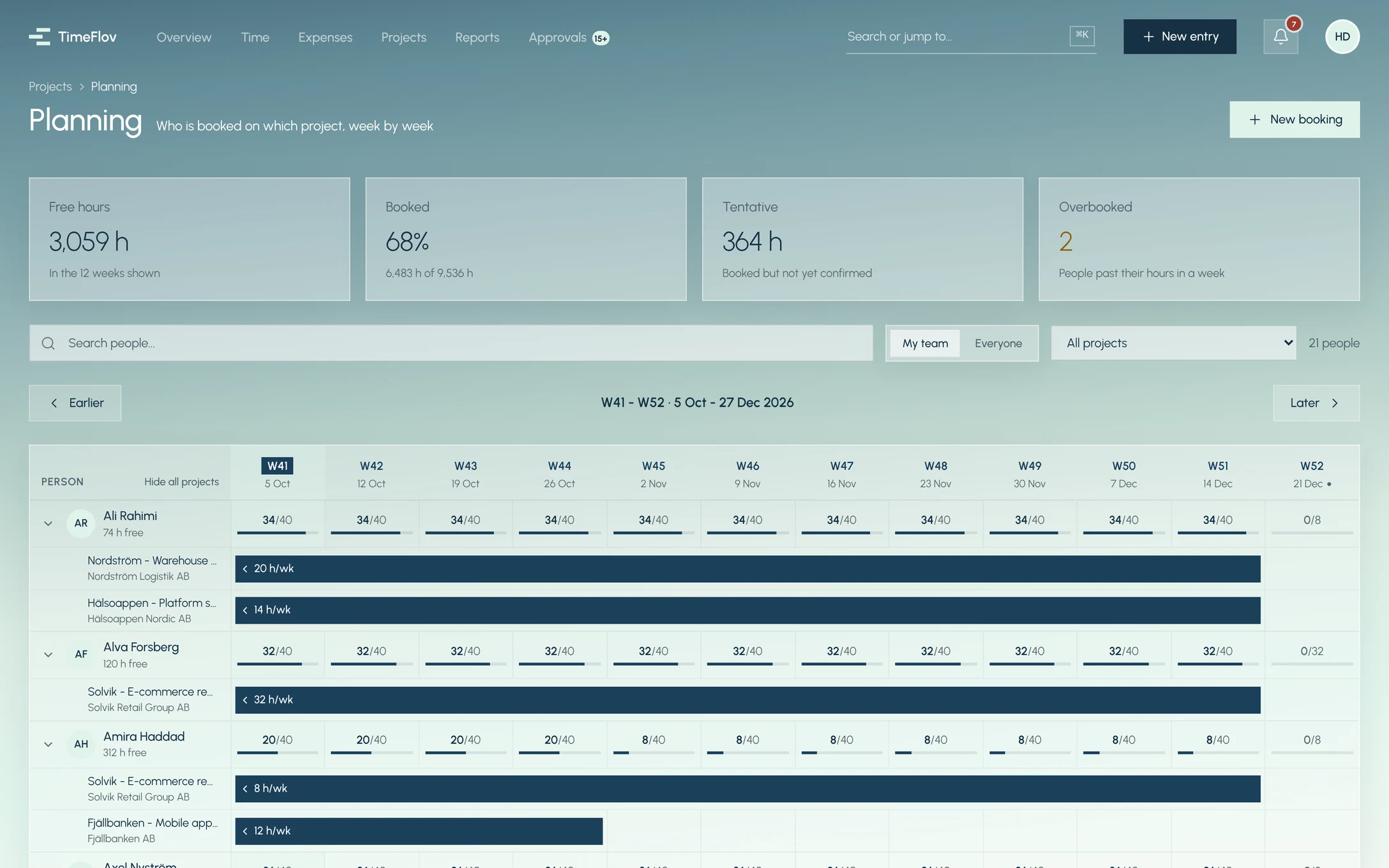Open the Overbooked summary card
Screen dimensions: 1389x868
[x=1199, y=239]
